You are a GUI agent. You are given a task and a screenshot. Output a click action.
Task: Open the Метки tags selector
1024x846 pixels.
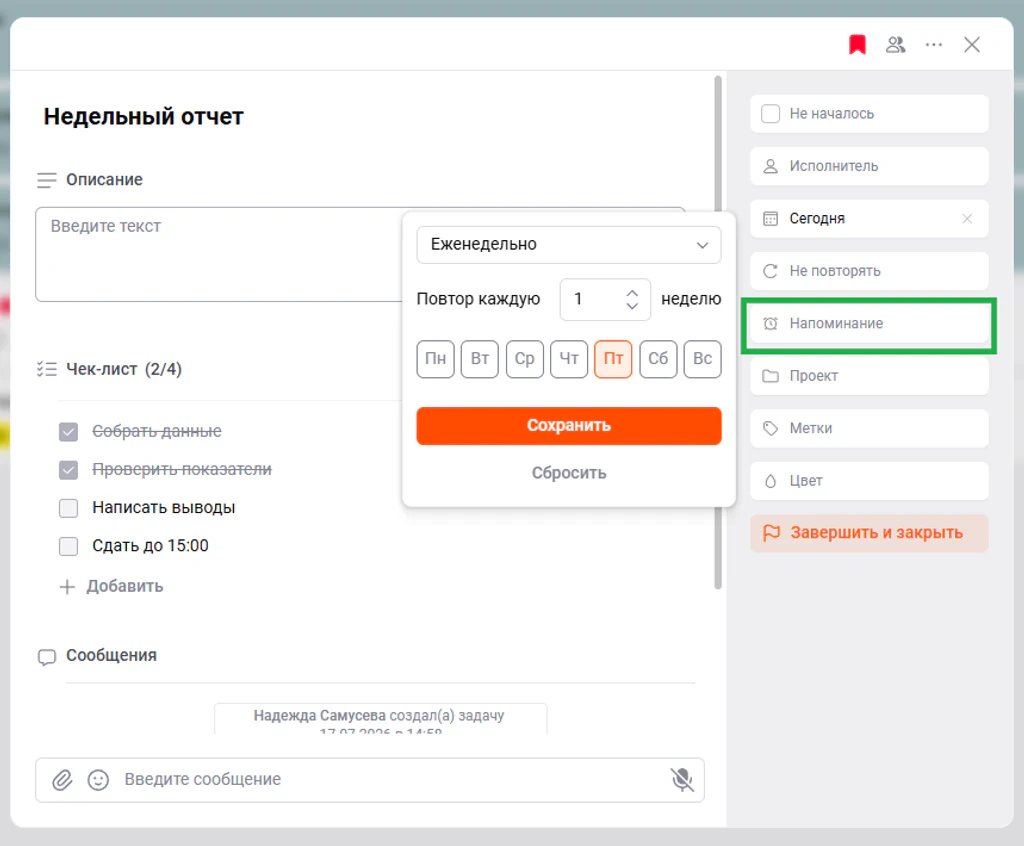869,428
